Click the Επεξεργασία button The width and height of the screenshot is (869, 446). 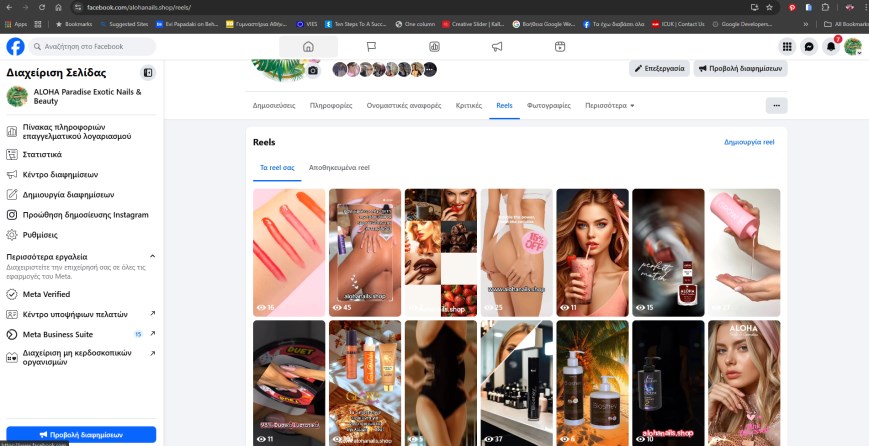tap(659, 69)
